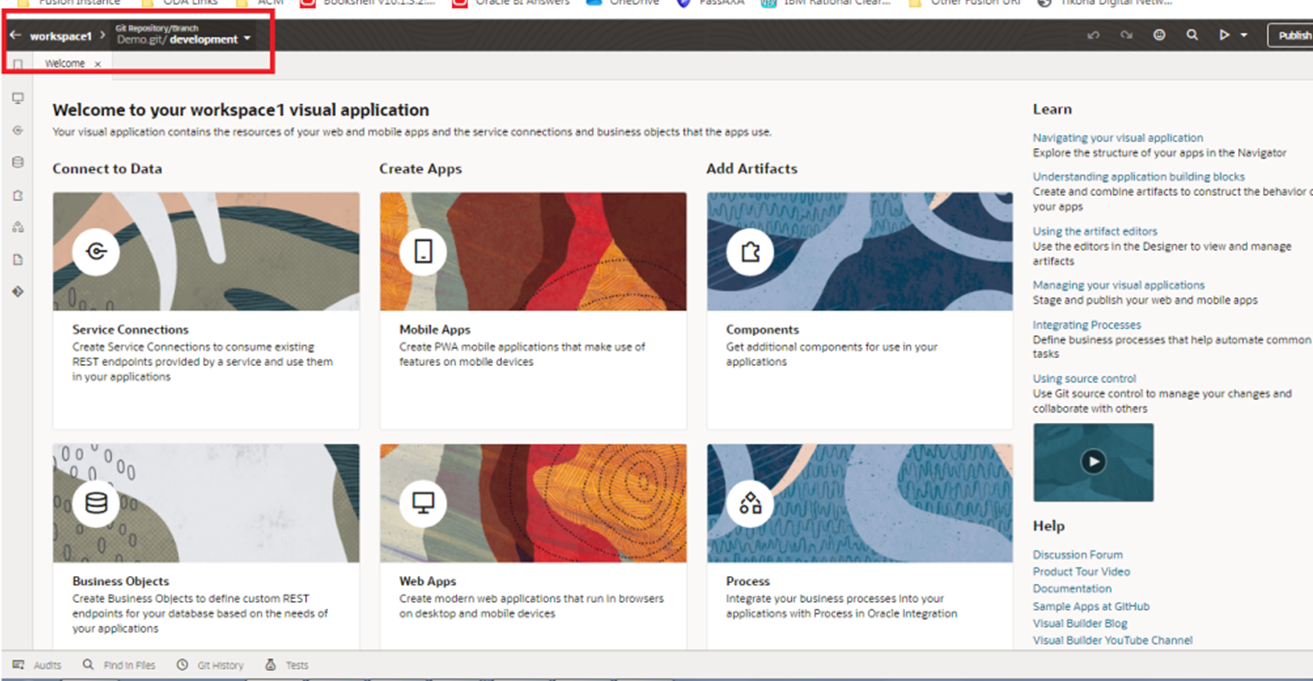Open Business Objects database icon in sidebar
The height and width of the screenshot is (681, 1313).
[17, 162]
